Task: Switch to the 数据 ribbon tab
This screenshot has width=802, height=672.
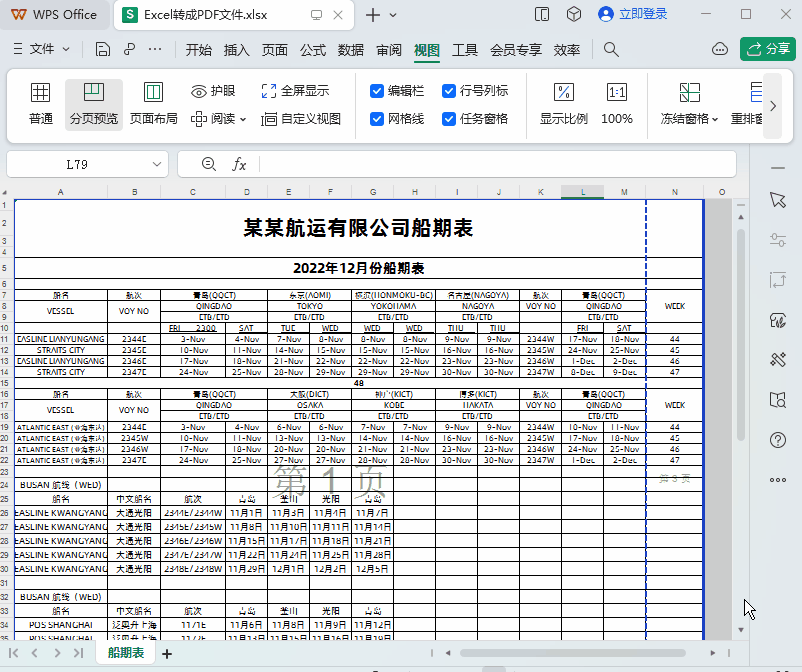Action: point(351,50)
